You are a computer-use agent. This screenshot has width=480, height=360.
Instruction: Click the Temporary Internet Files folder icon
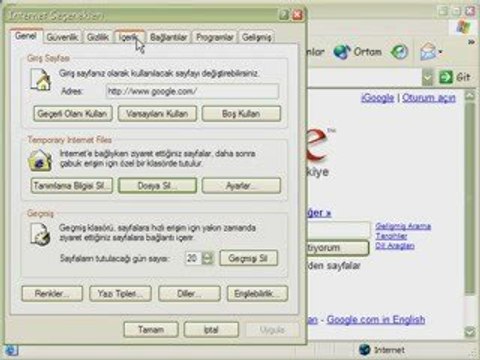click(40, 160)
